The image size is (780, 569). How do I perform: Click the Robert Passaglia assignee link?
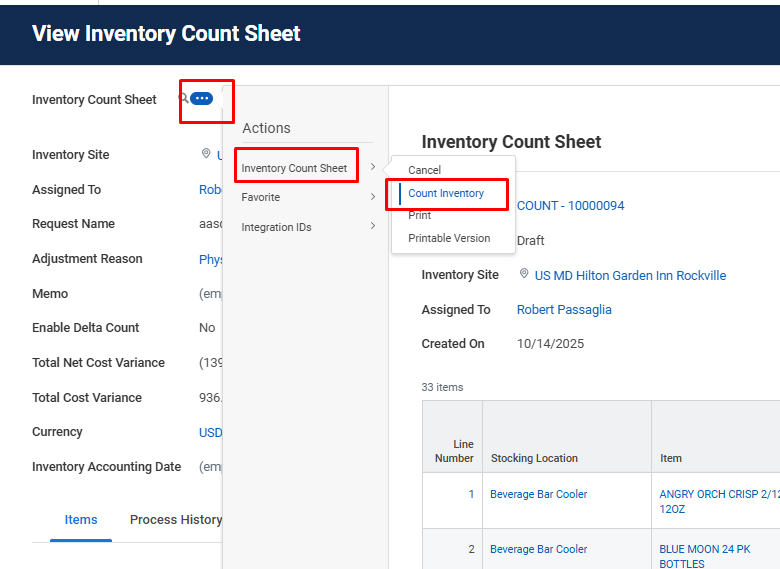coord(564,310)
